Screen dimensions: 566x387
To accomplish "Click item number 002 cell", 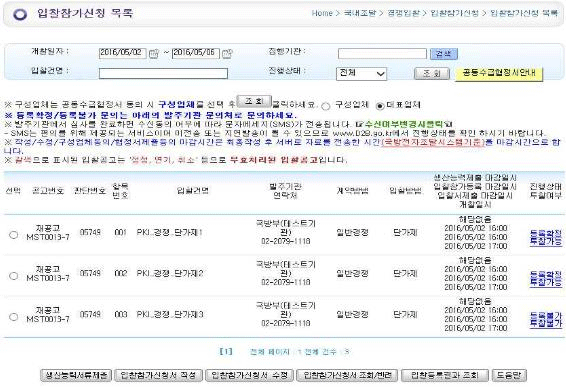I will (x=120, y=274).
